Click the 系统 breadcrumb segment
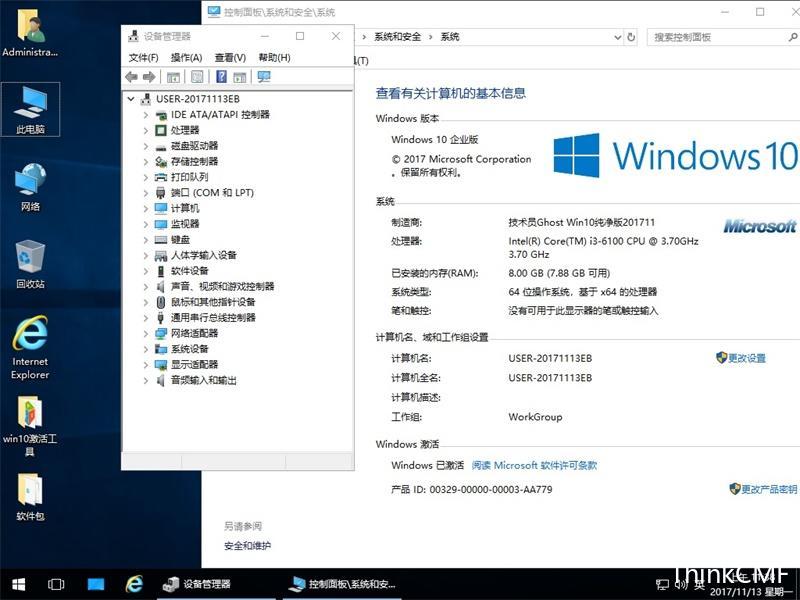Image resolution: width=800 pixels, height=600 pixels. 450,37
